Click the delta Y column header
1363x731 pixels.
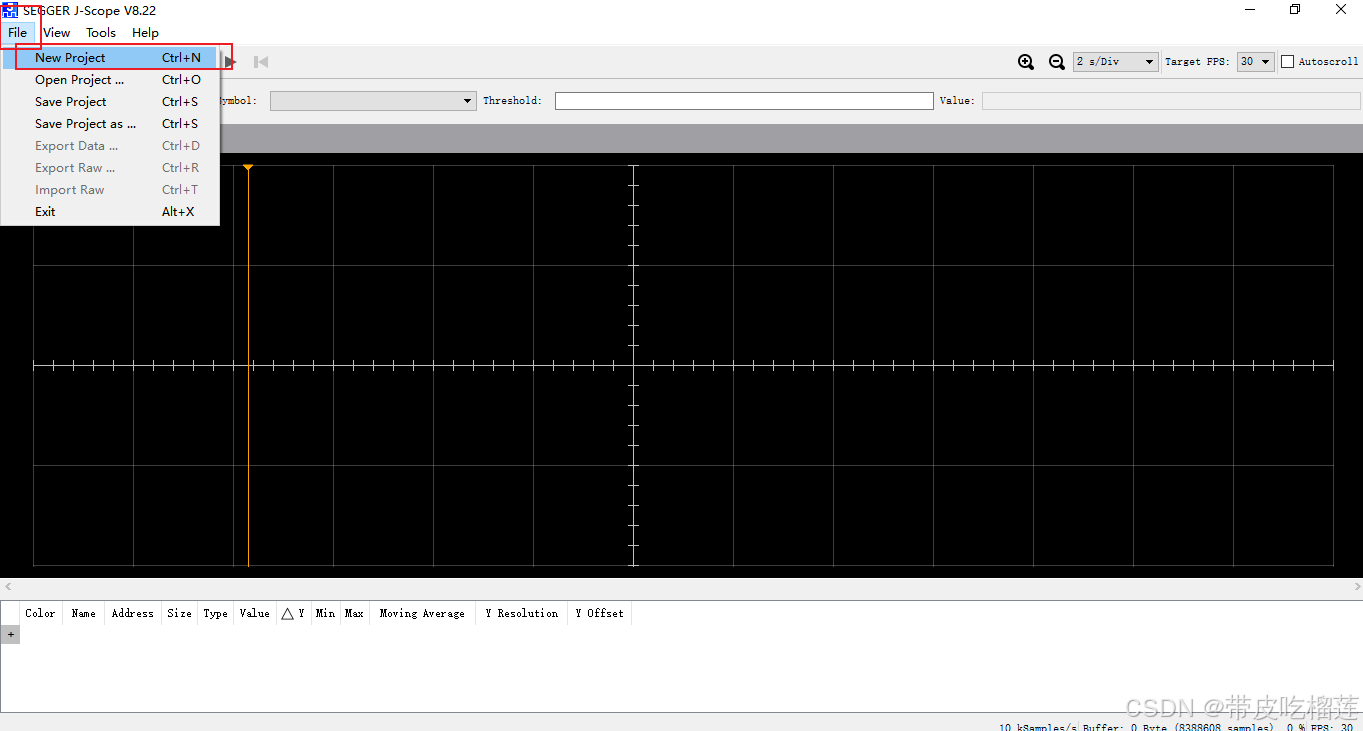(292, 614)
